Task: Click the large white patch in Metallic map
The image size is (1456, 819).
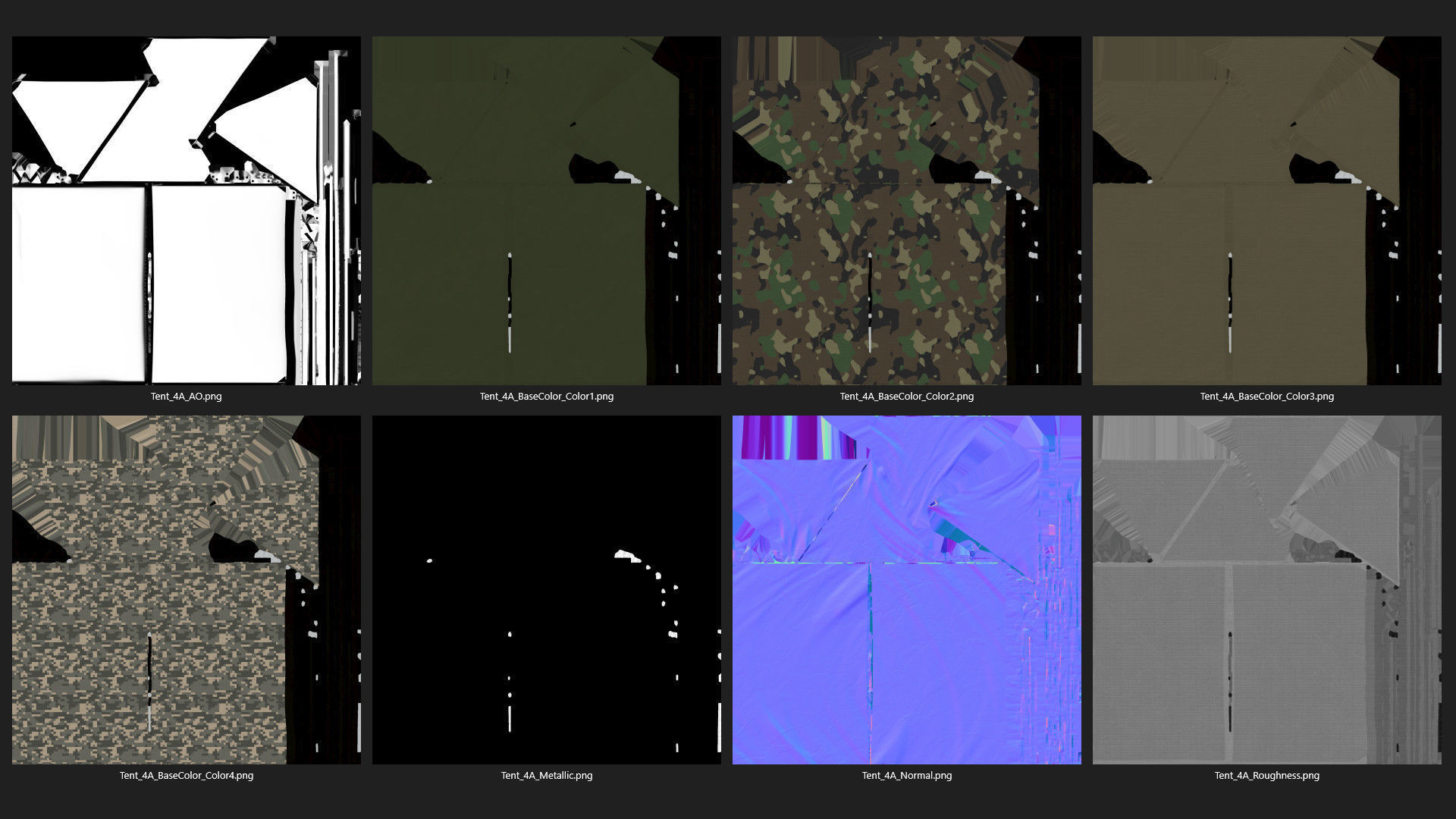Action: tap(624, 554)
